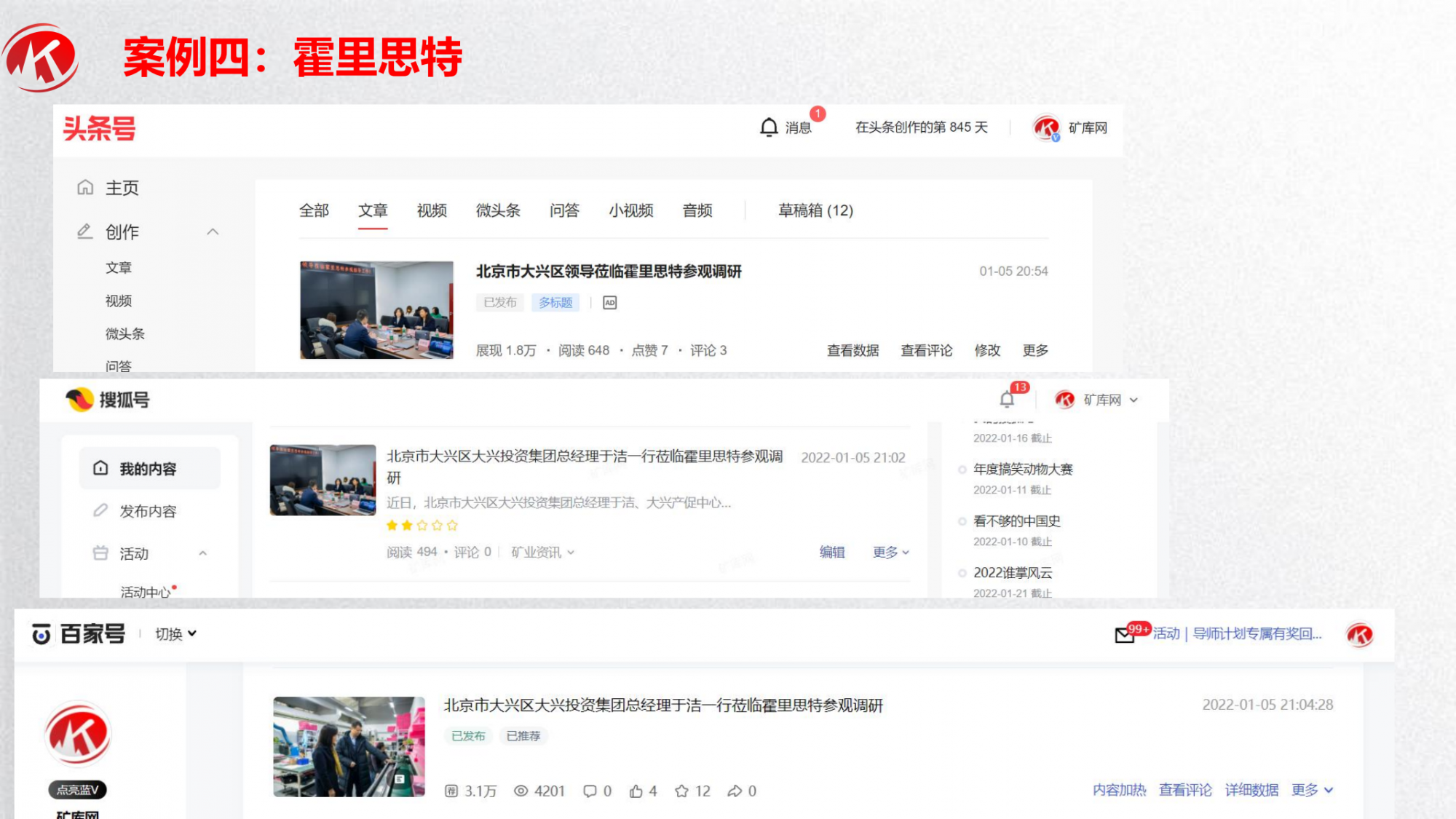Screen dimensions: 1456x819
Task: Click 查看数据 on the Toutiao article
Action: (852, 350)
